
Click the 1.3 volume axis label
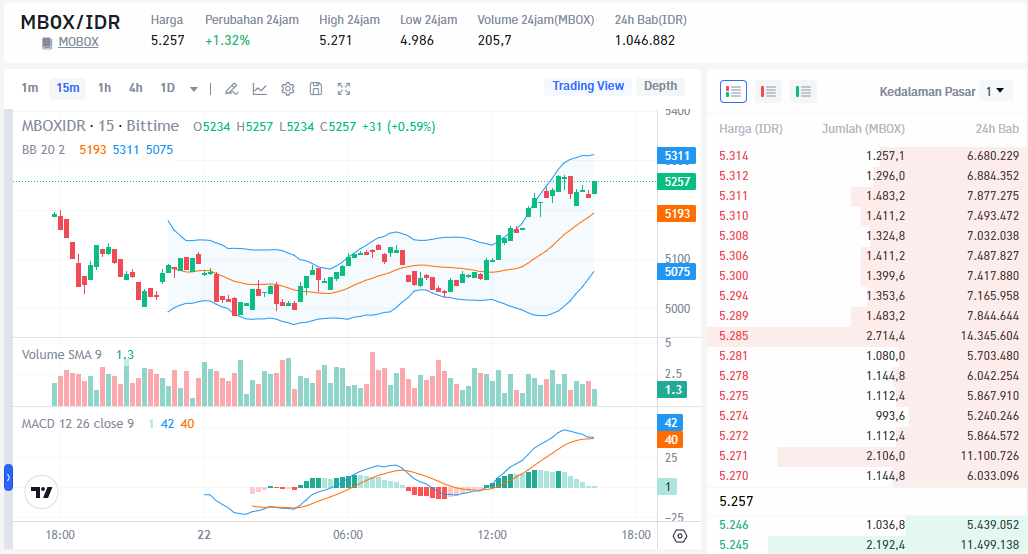coord(673,389)
